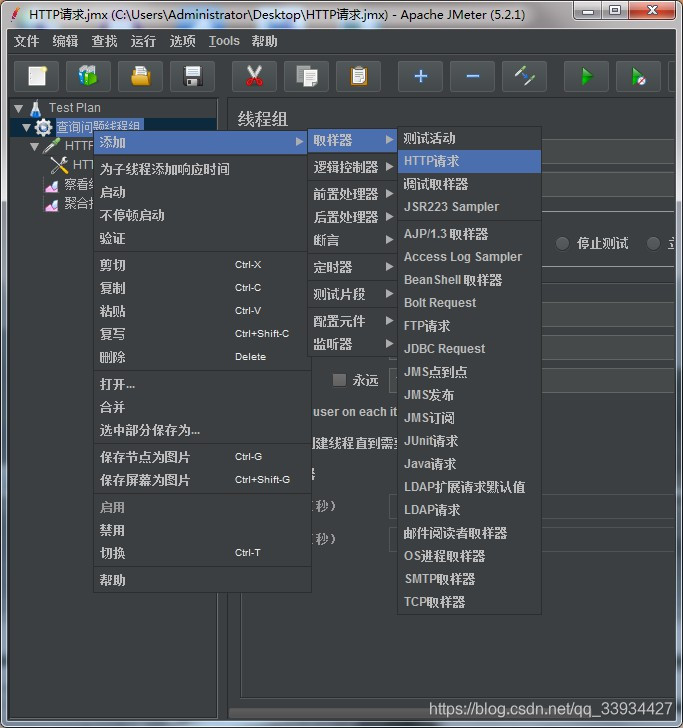Image resolution: width=683 pixels, height=728 pixels.
Task: Click the Collapse all minus icon
Action: pyautogui.click(x=472, y=76)
